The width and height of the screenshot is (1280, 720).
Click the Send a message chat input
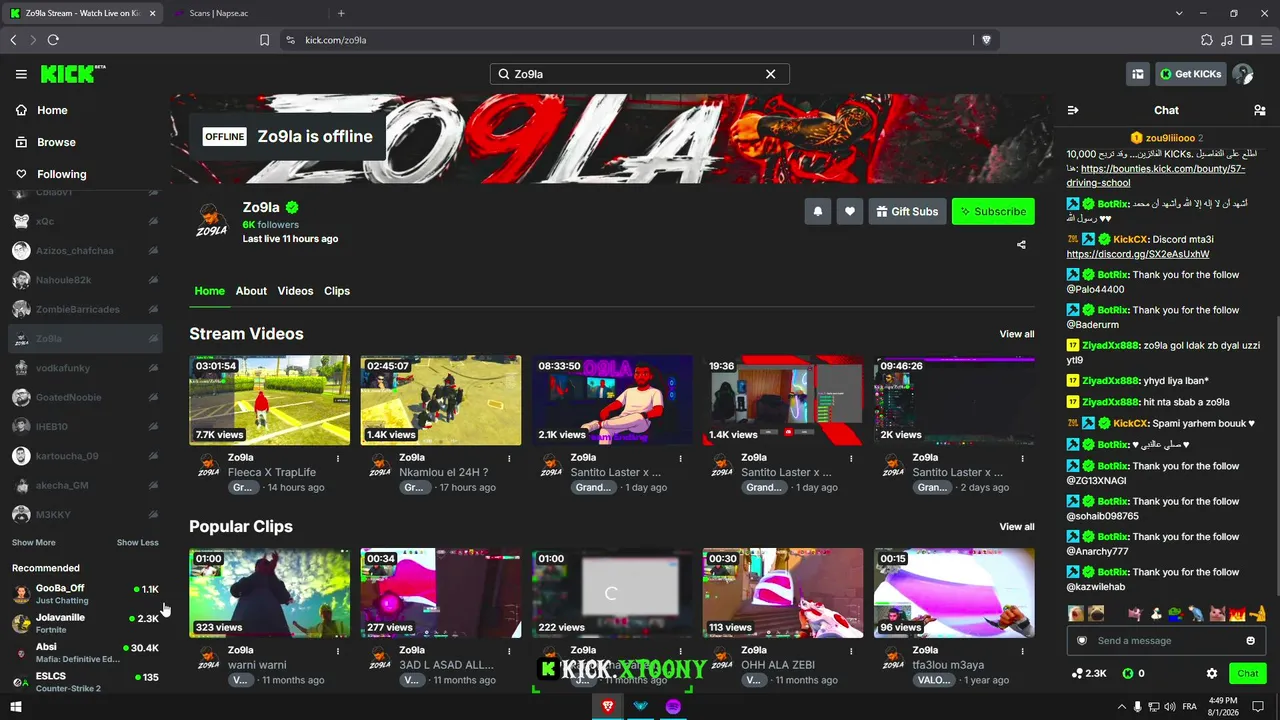click(x=1167, y=641)
